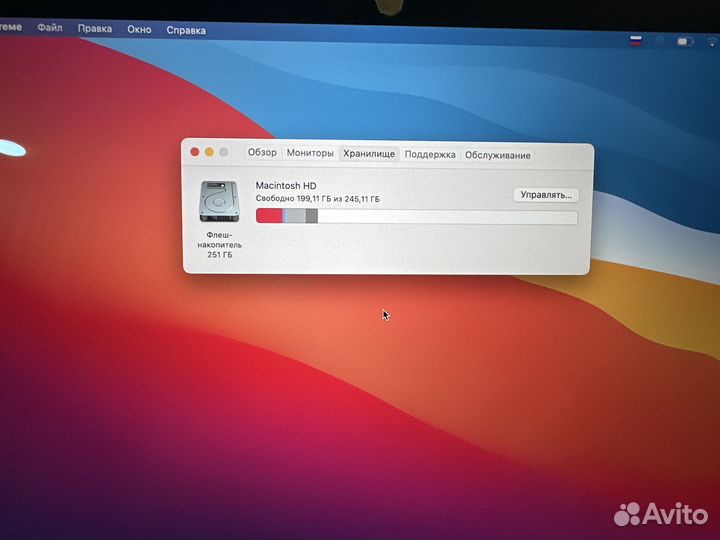Minimize window with yellow button
The width and height of the screenshot is (720, 540).
[209, 152]
